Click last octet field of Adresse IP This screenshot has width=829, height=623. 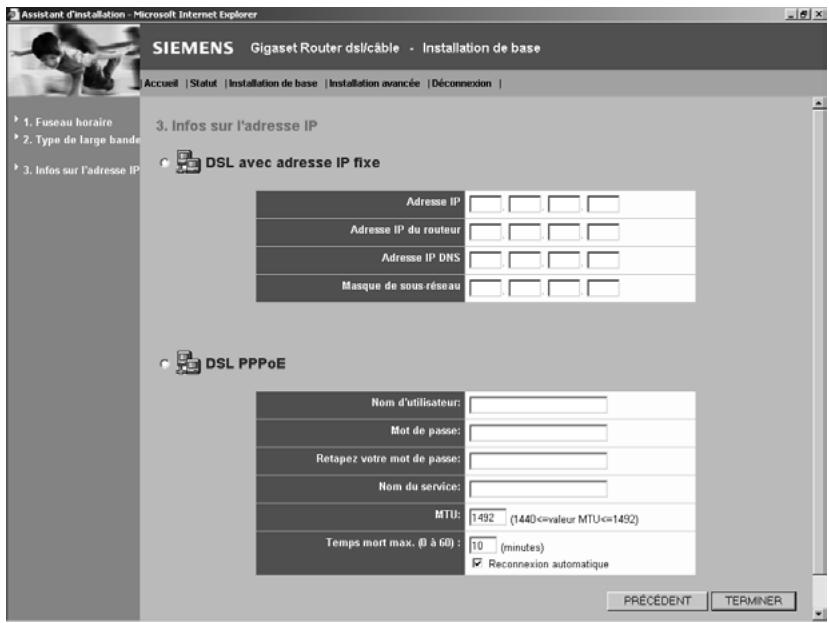603,204
